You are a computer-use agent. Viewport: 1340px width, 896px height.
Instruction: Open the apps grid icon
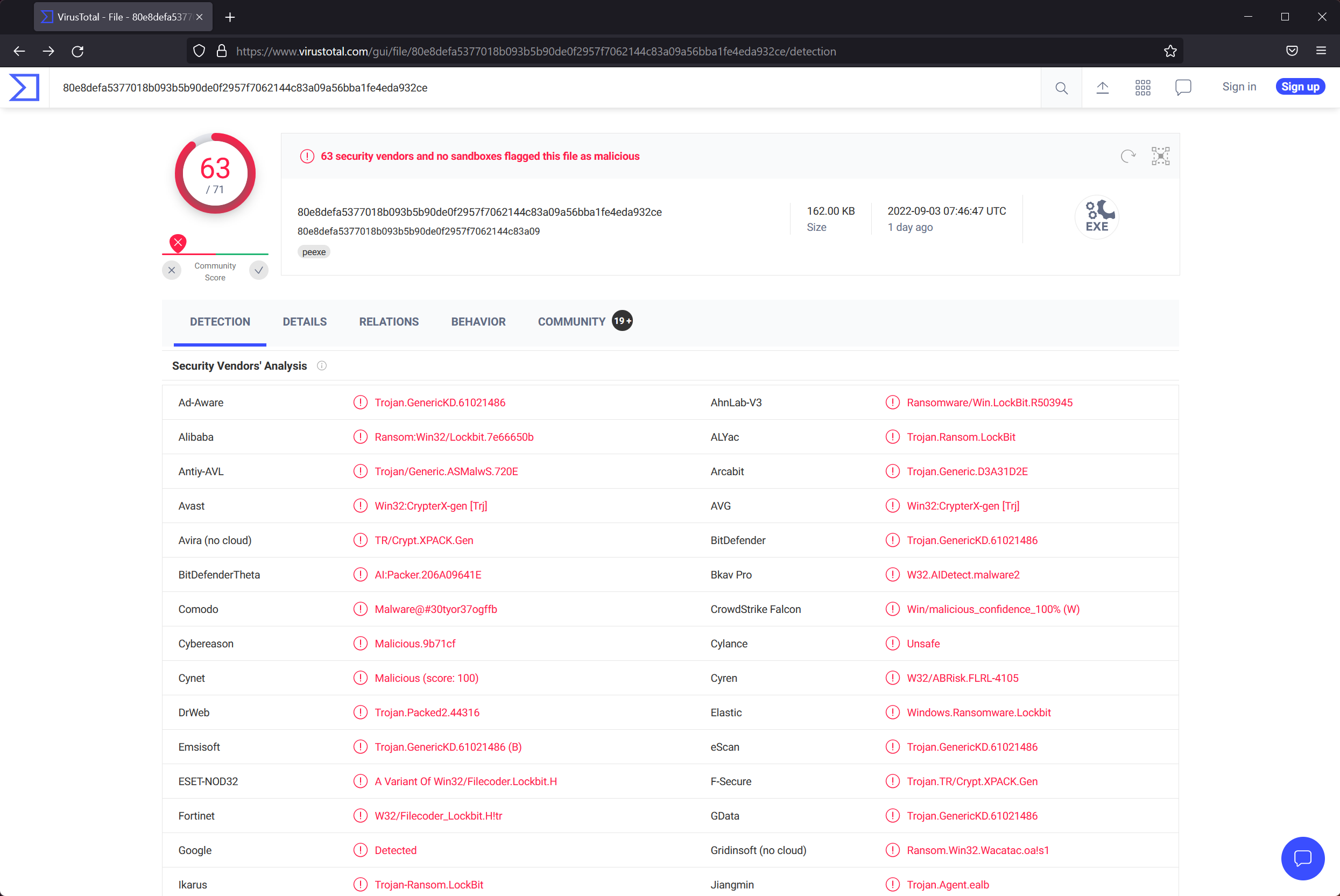(x=1142, y=87)
